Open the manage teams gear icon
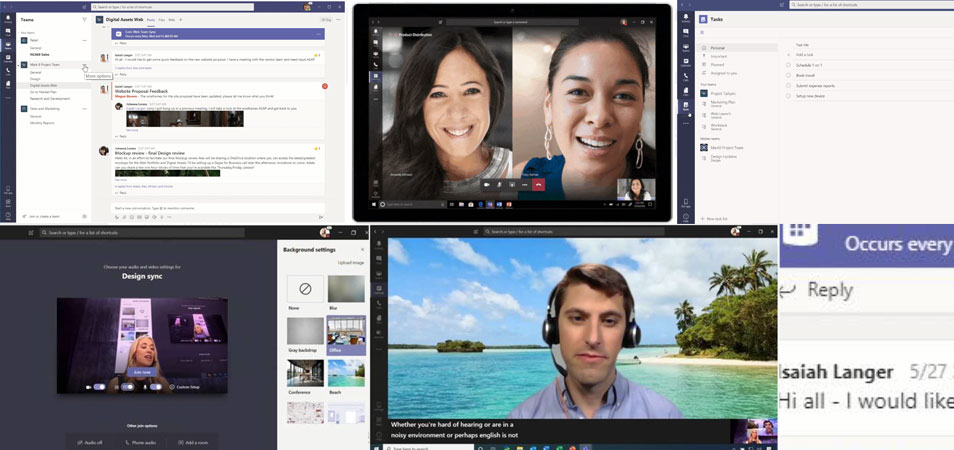The image size is (954, 450). coord(84,216)
